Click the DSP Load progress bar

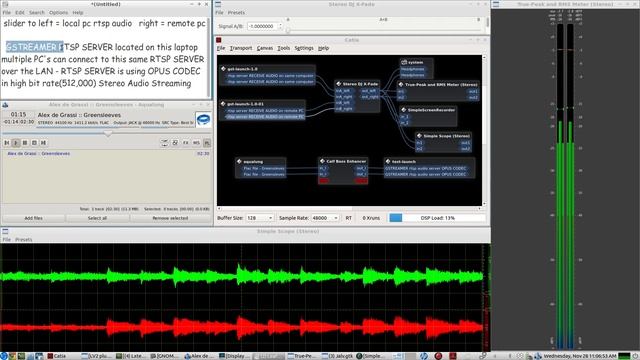point(437,218)
